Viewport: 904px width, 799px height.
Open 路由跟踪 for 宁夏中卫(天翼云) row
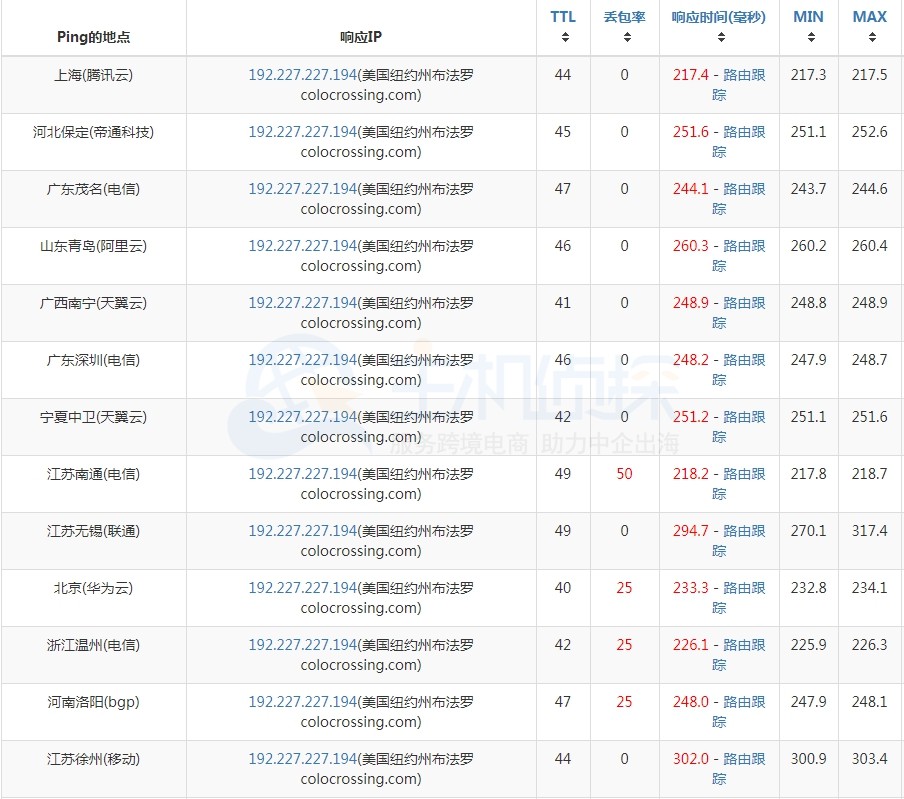pyautogui.click(x=744, y=418)
